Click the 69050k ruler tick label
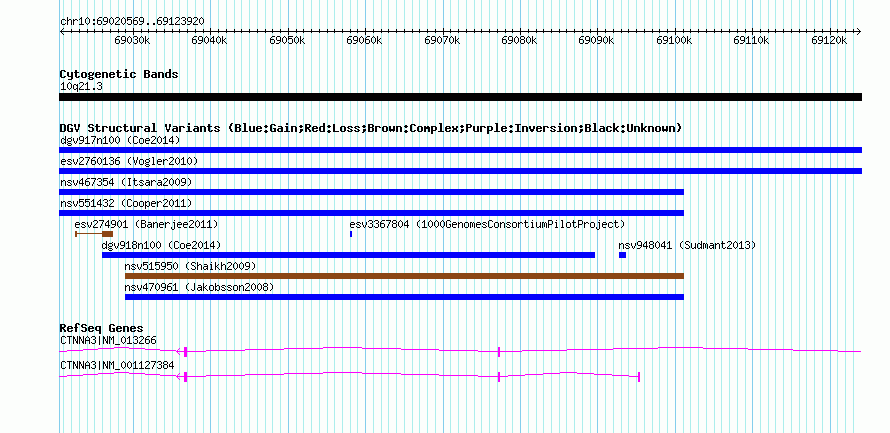Screen dimensions: 890x433 (x=287, y=40)
